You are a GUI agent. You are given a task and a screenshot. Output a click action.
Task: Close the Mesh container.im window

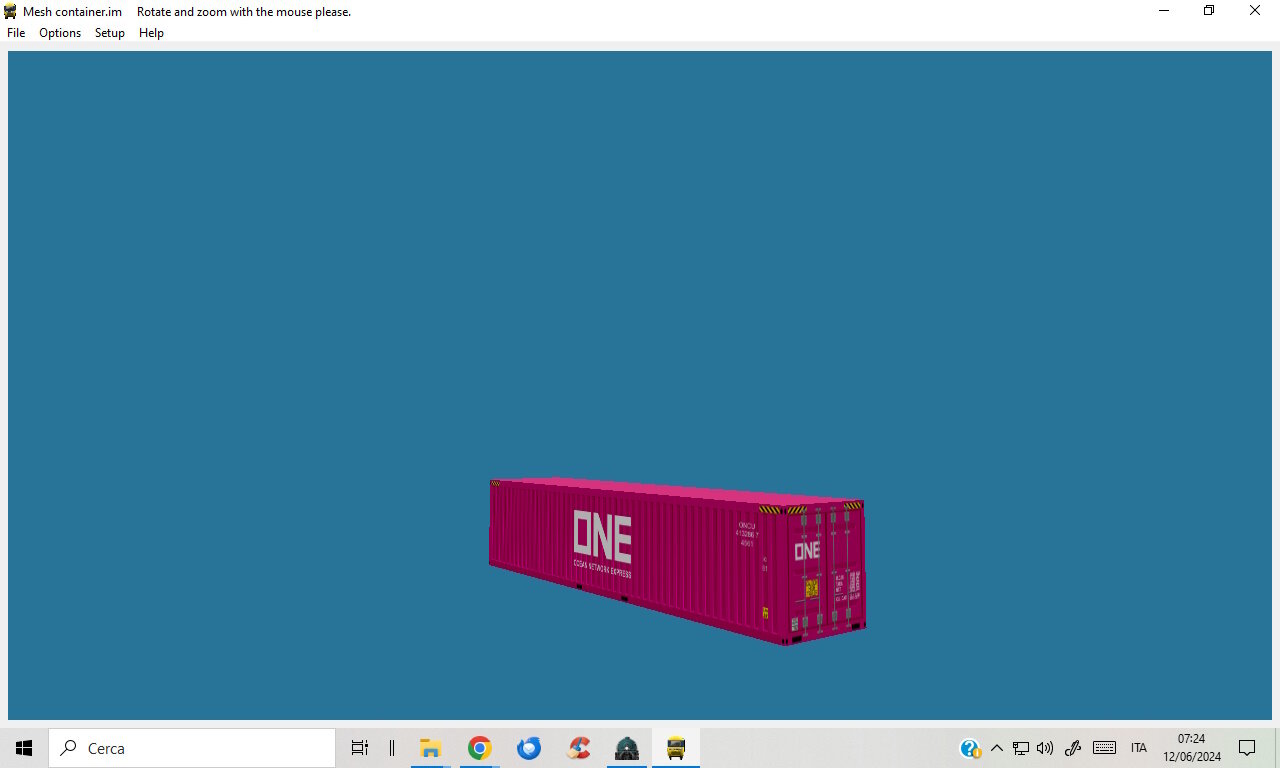[x=1255, y=11]
